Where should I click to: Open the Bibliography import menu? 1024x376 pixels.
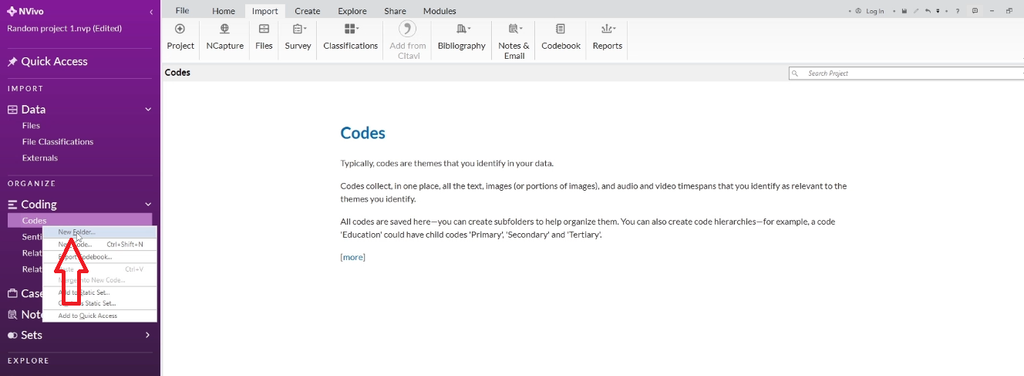(x=461, y=38)
